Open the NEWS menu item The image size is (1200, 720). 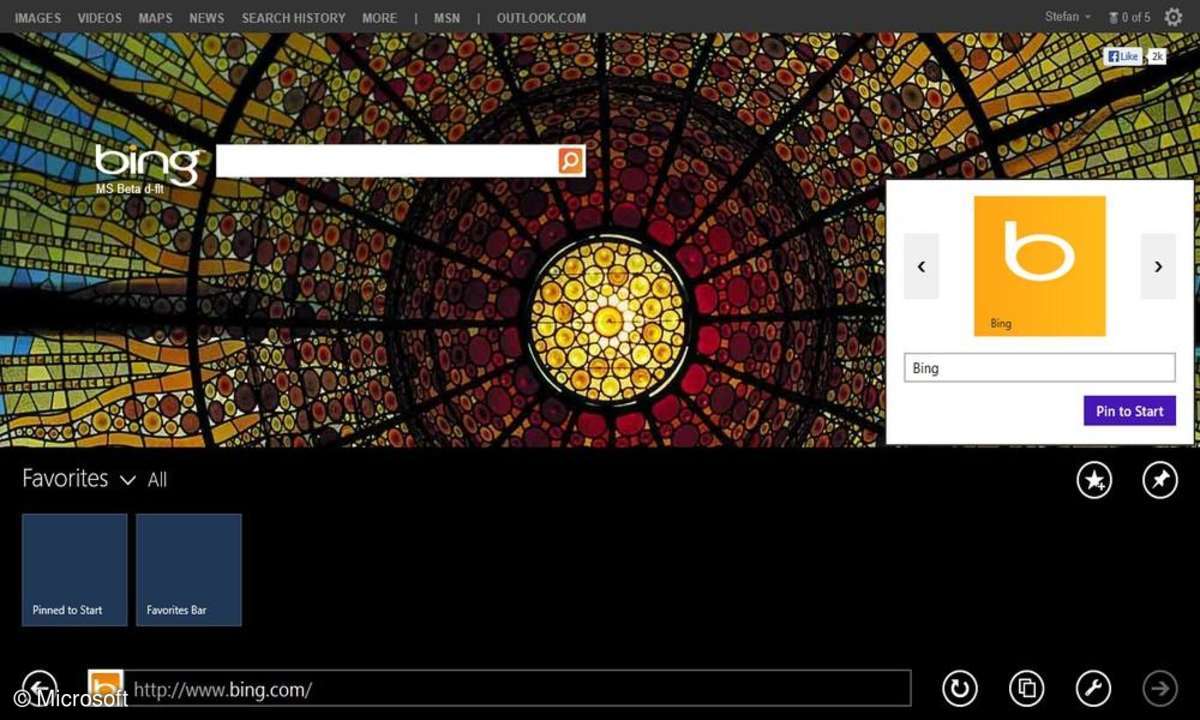(207, 18)
